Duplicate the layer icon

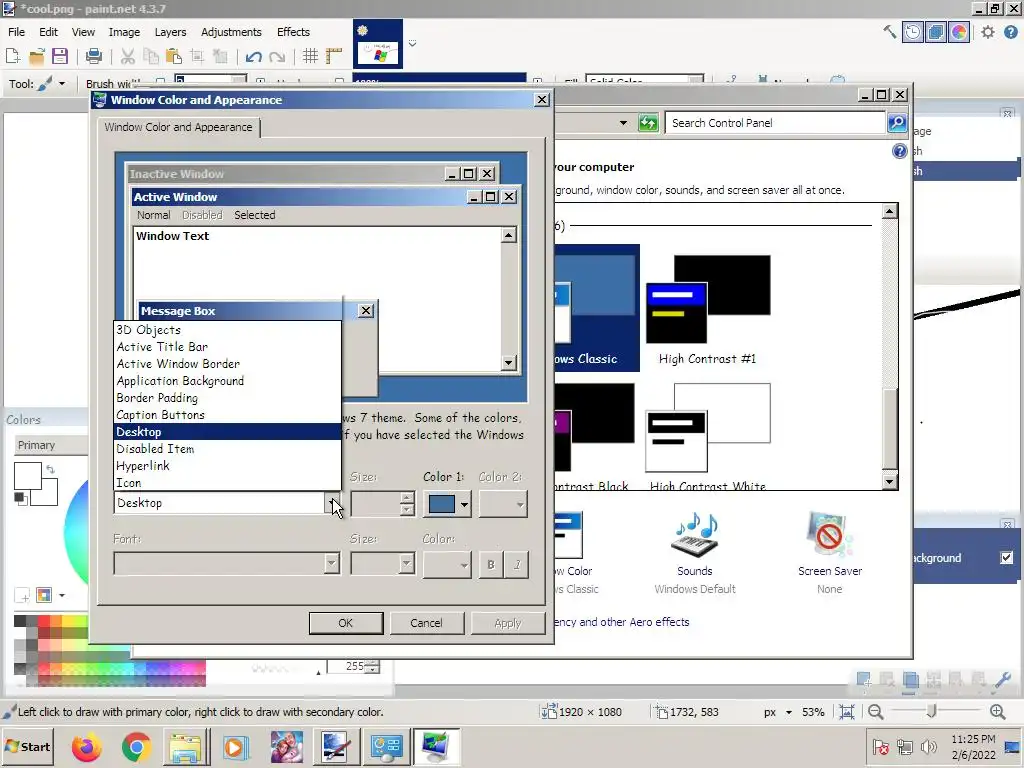click(910, 680)
